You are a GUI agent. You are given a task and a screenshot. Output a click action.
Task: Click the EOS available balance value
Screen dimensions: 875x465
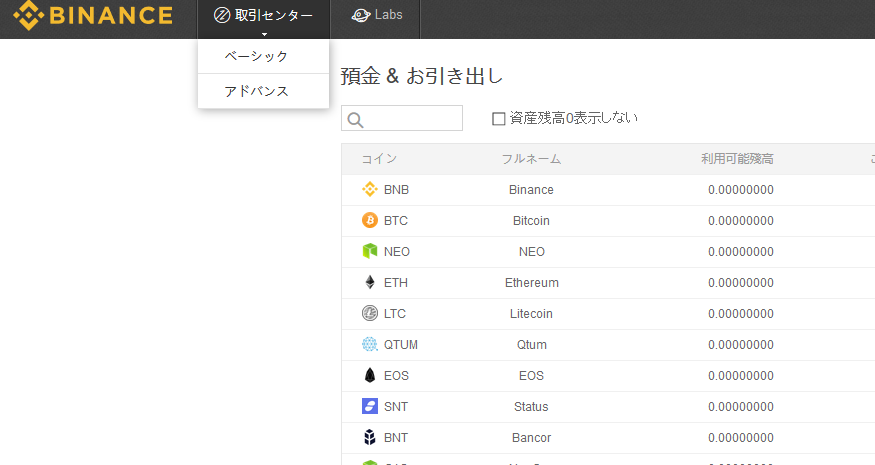point(741,376)
